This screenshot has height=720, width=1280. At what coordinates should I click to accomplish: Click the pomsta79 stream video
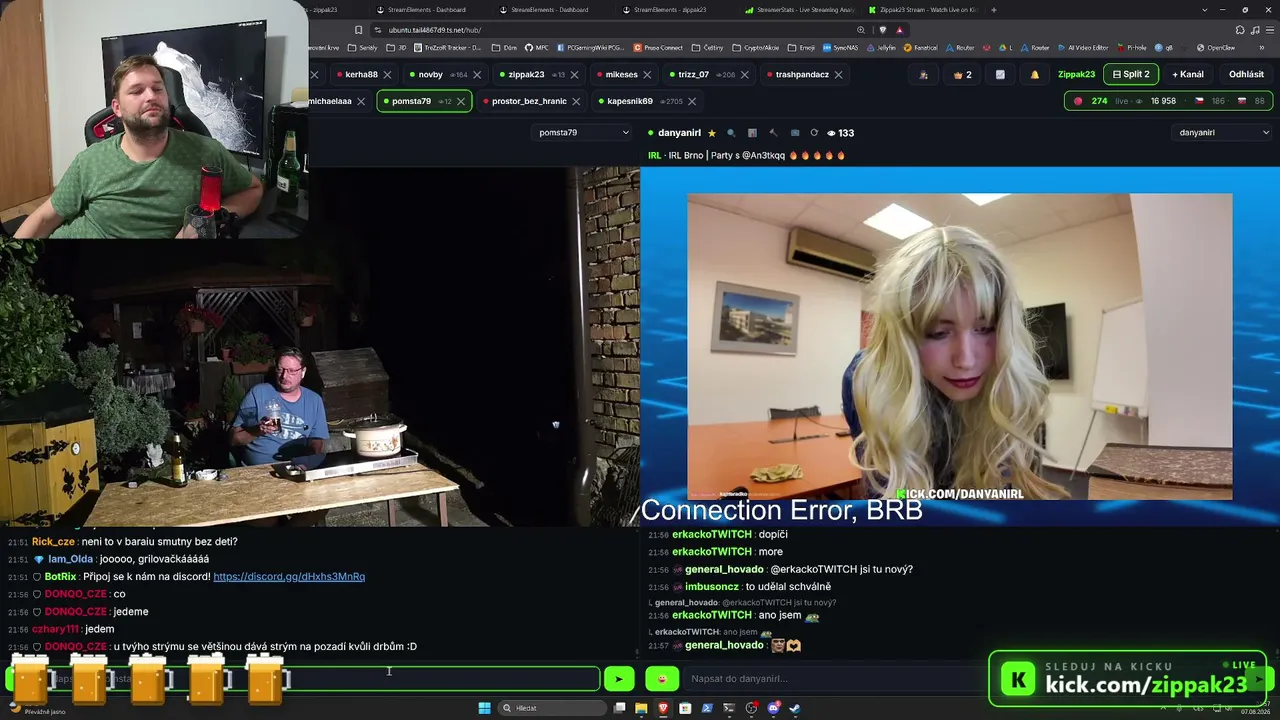click(x=320, y=346)
